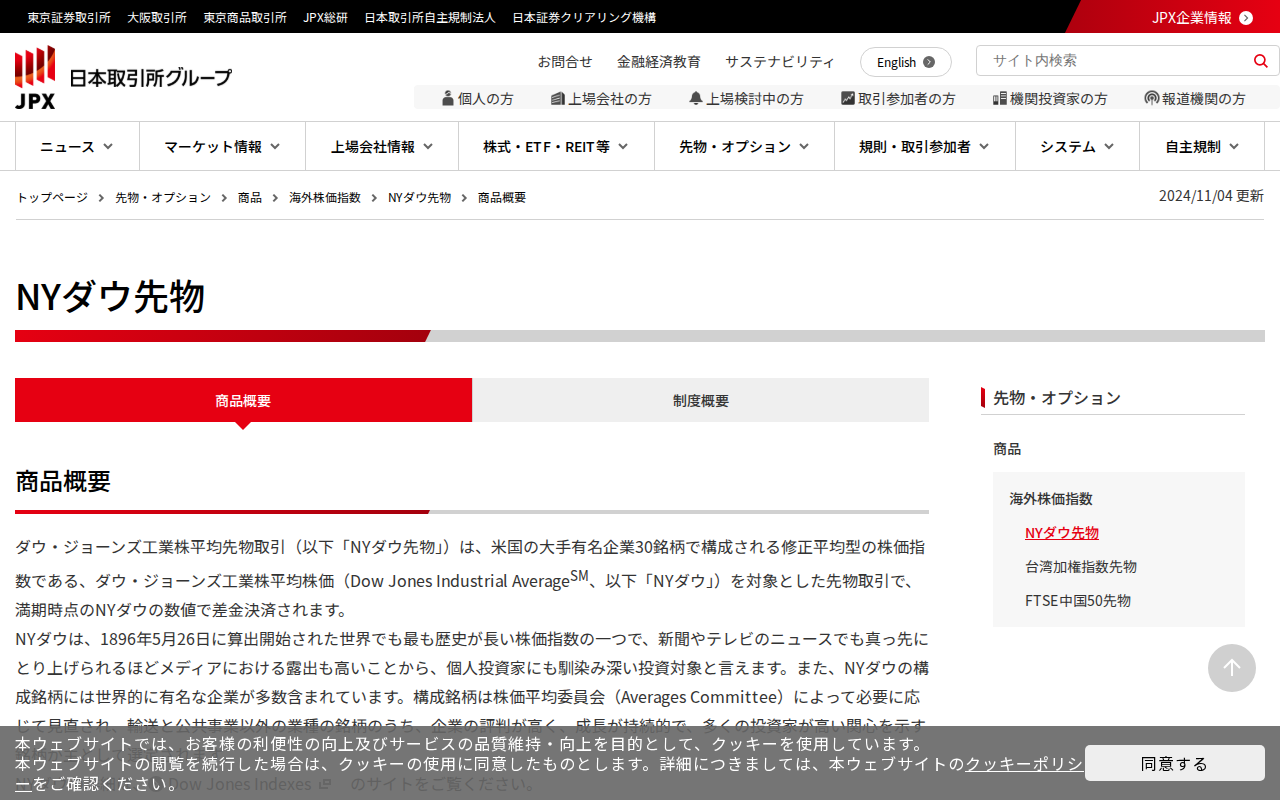Click the office icon beside 機関投資家の方
The height and width of the screenshot is (800, 1280).
(x=999, y=98)
